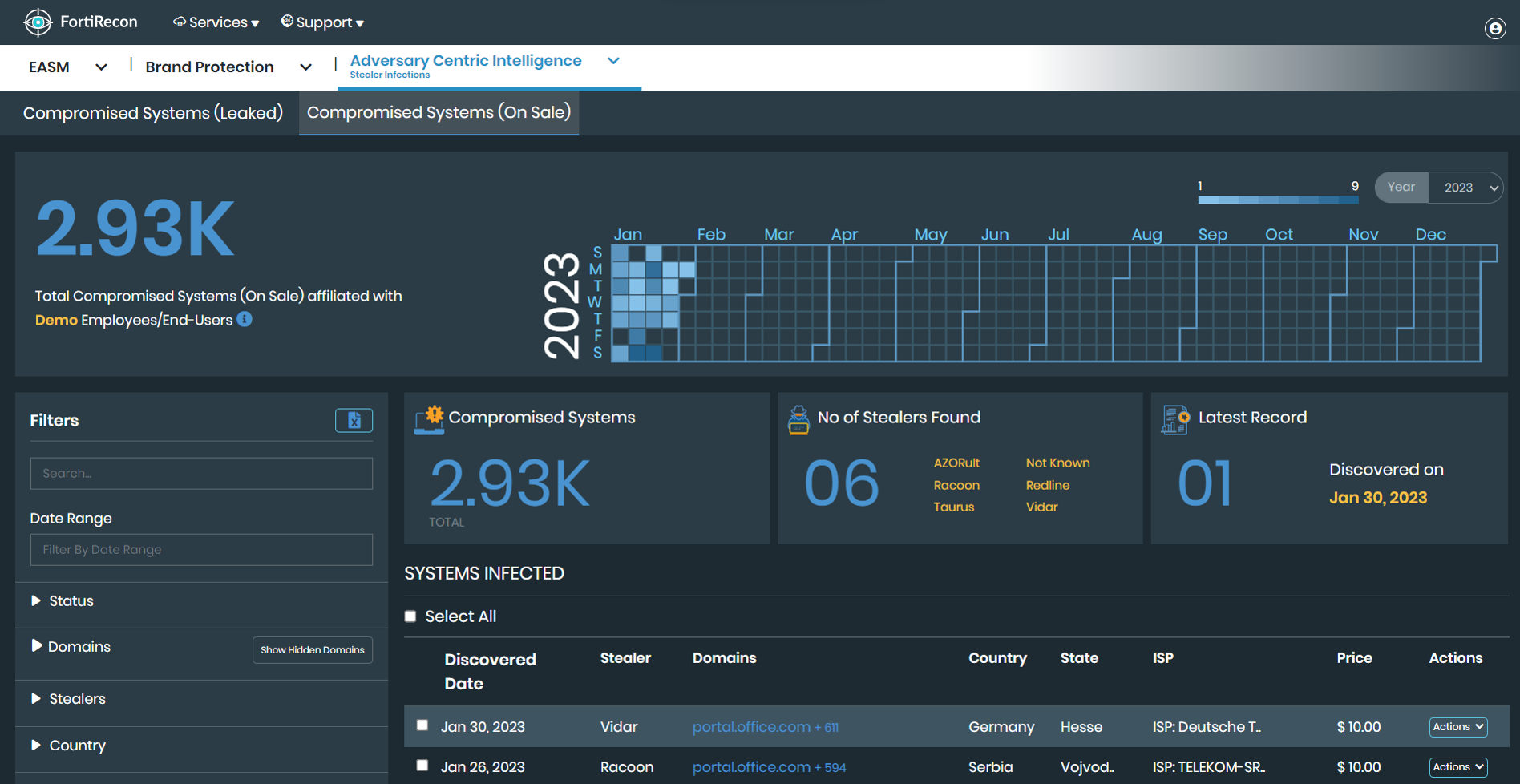Click the FortiRecon logo icon

[38, 22]
